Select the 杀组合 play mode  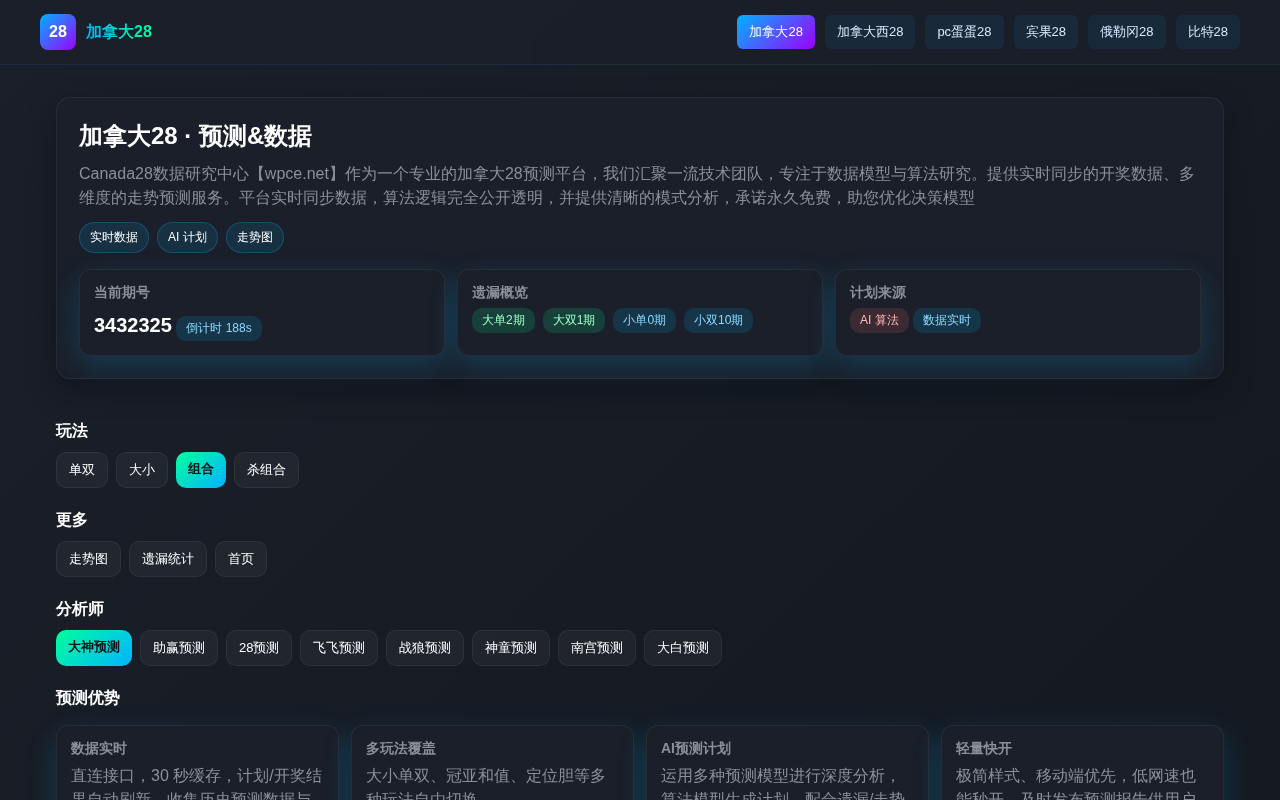tap(266, 470)
